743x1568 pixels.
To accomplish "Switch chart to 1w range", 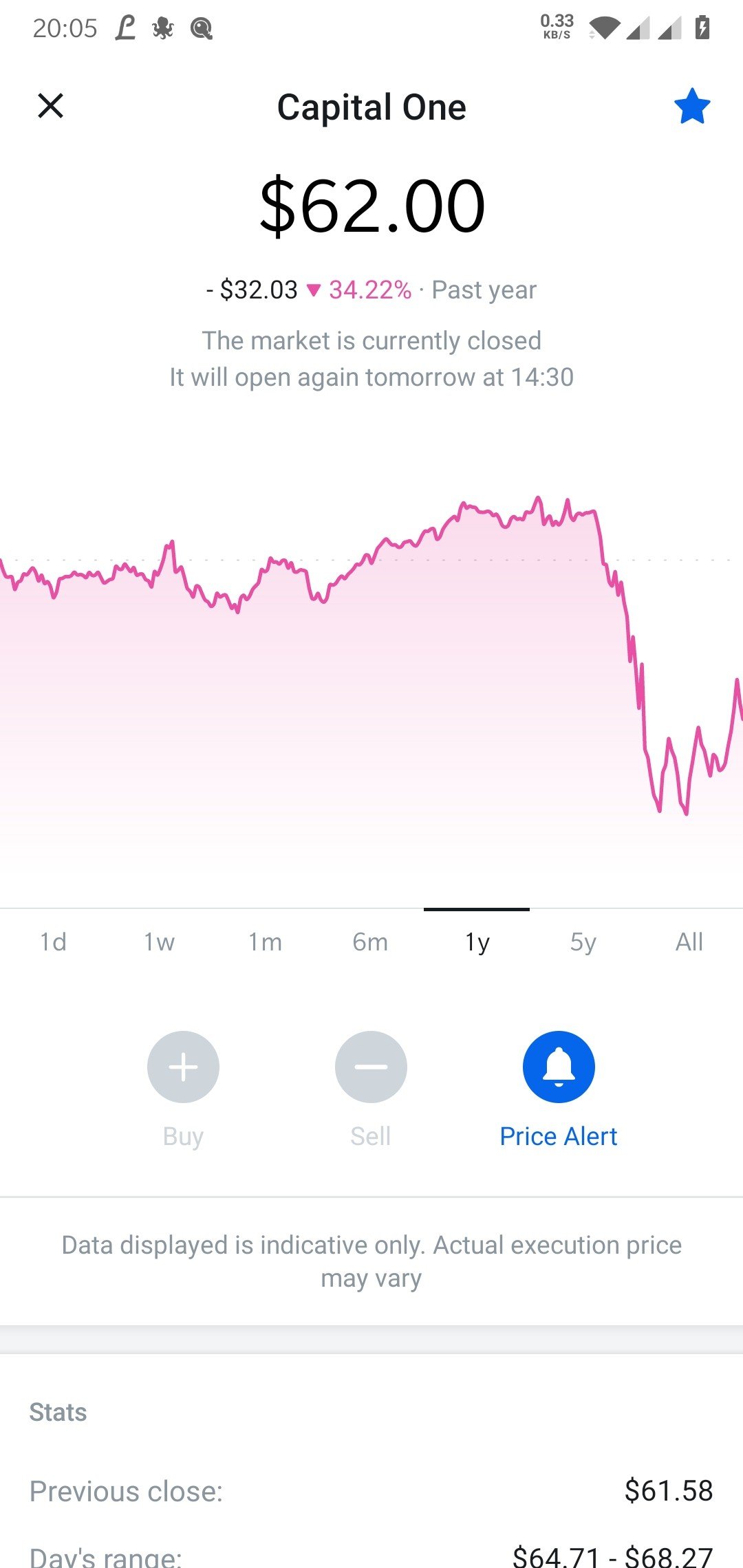I will pyautogui.click(x=159, y=941).
